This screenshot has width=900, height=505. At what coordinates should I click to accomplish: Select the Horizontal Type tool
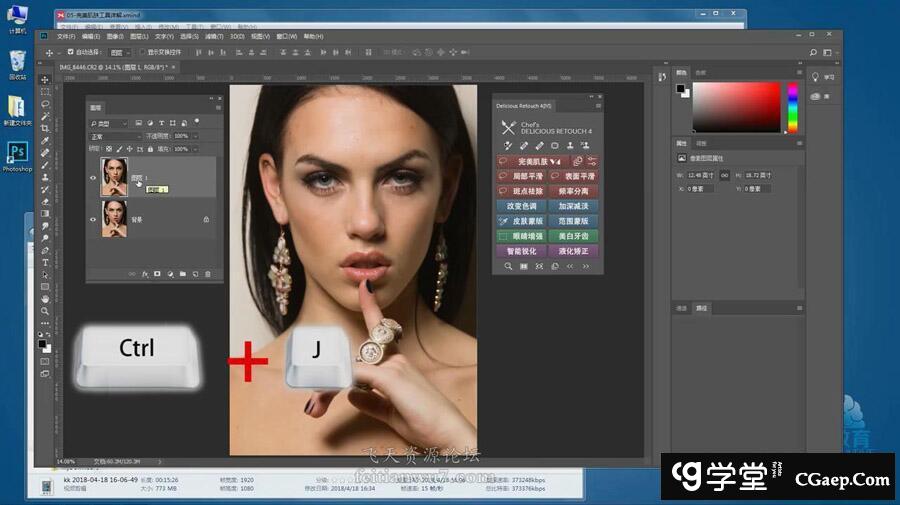45,262
